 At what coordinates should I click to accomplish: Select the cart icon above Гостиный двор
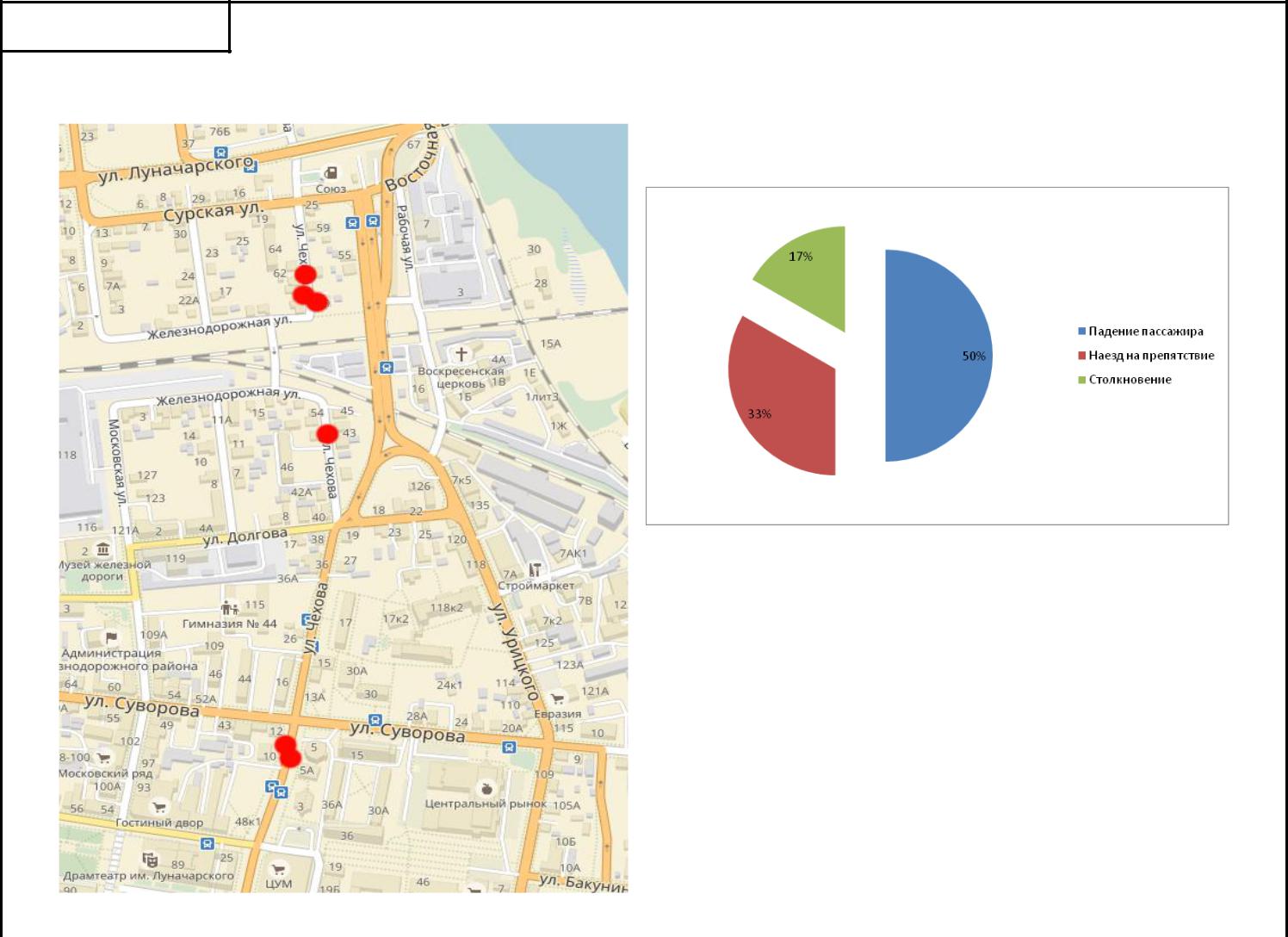click(x=158, y=807)
